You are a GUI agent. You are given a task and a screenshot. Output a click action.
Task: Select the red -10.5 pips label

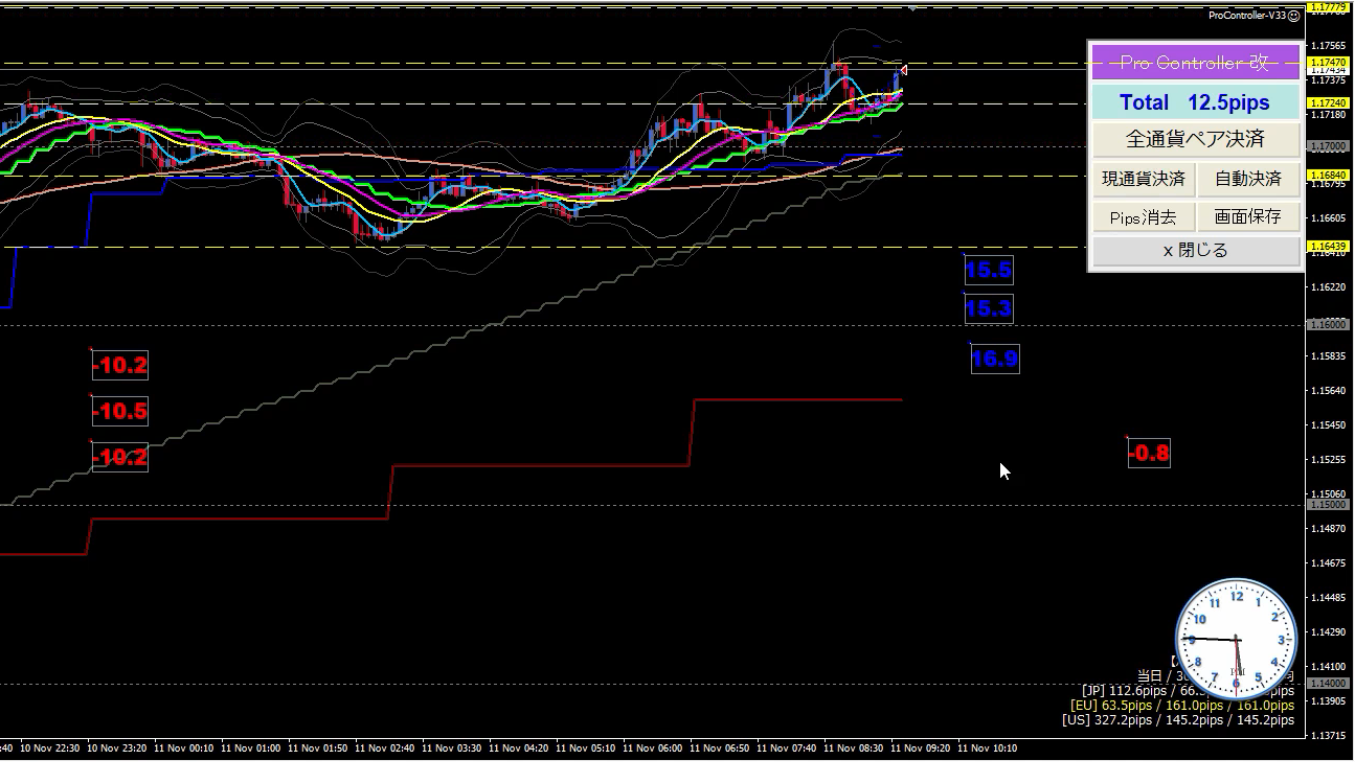click(x=120, y=411)
